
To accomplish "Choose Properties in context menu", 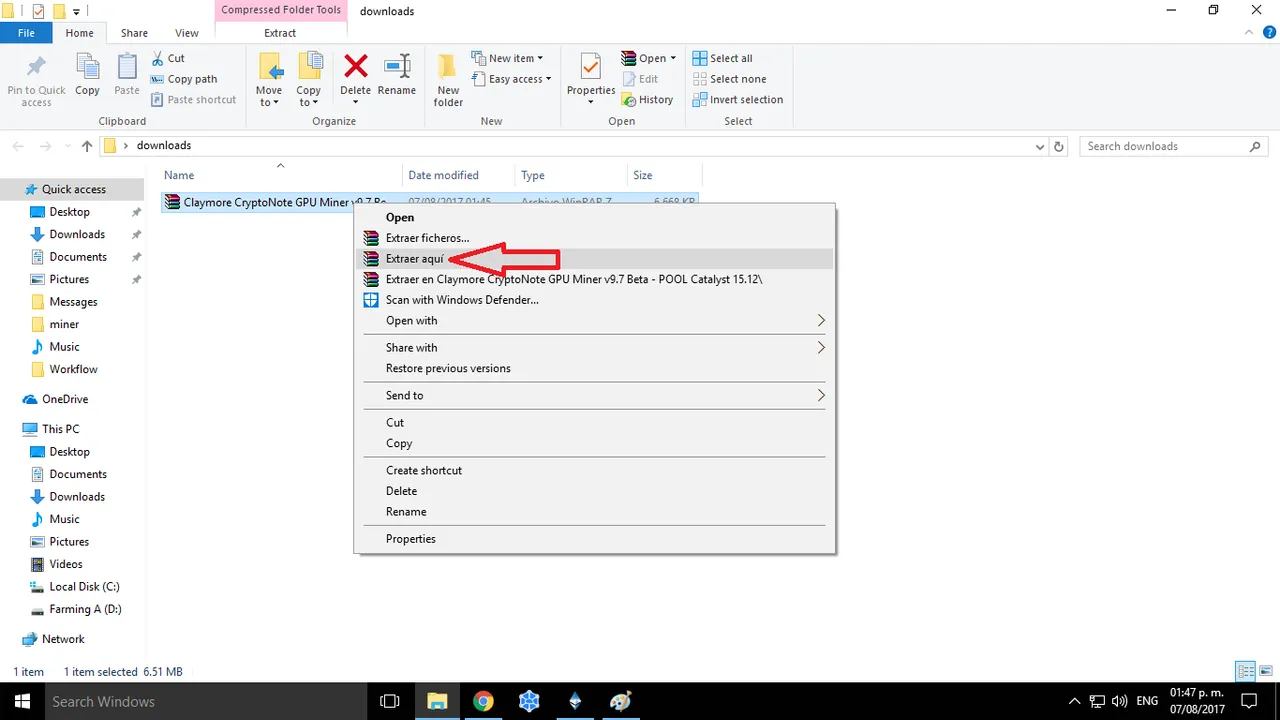I will 595,539.
